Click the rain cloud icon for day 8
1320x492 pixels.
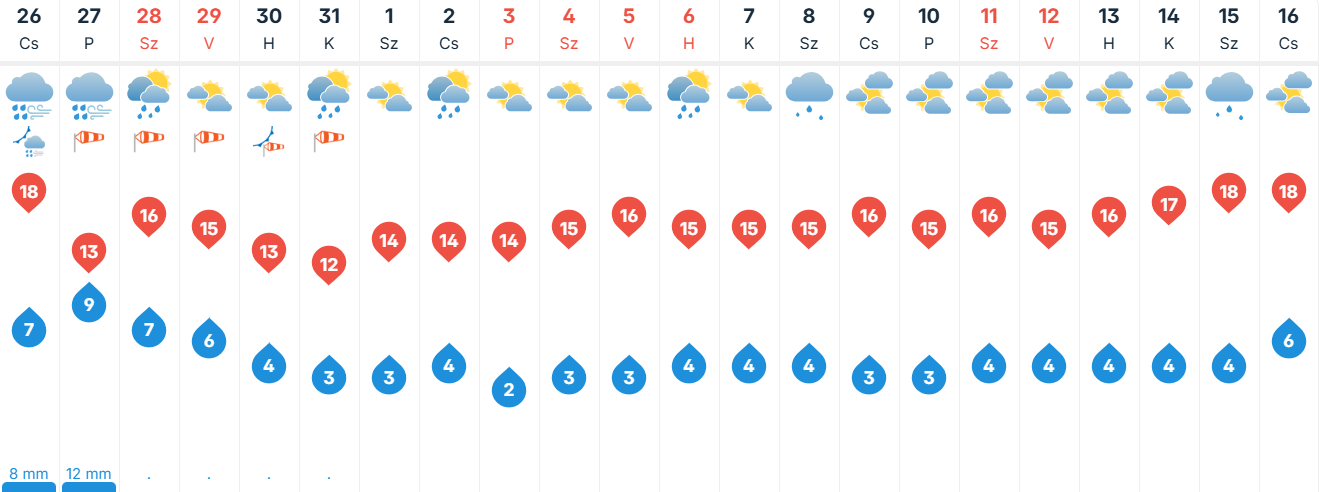click(x=809, y=94)
